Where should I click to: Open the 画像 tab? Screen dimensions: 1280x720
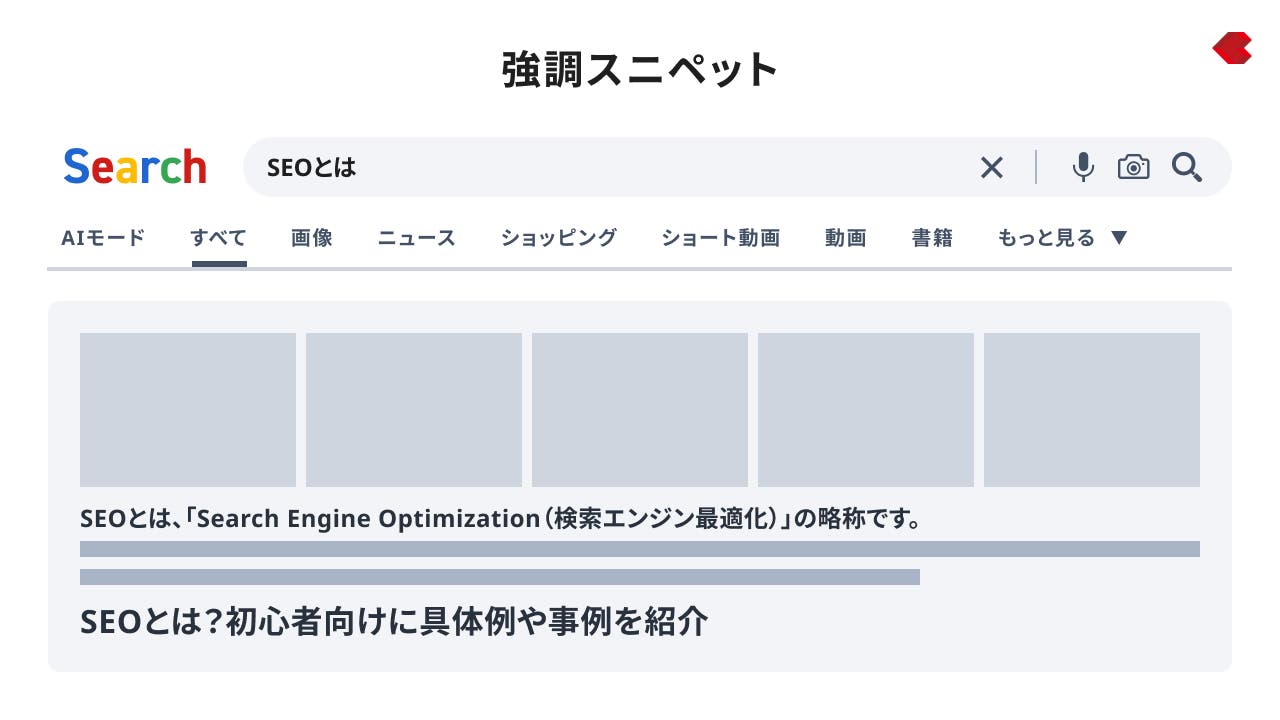point(312,238)
